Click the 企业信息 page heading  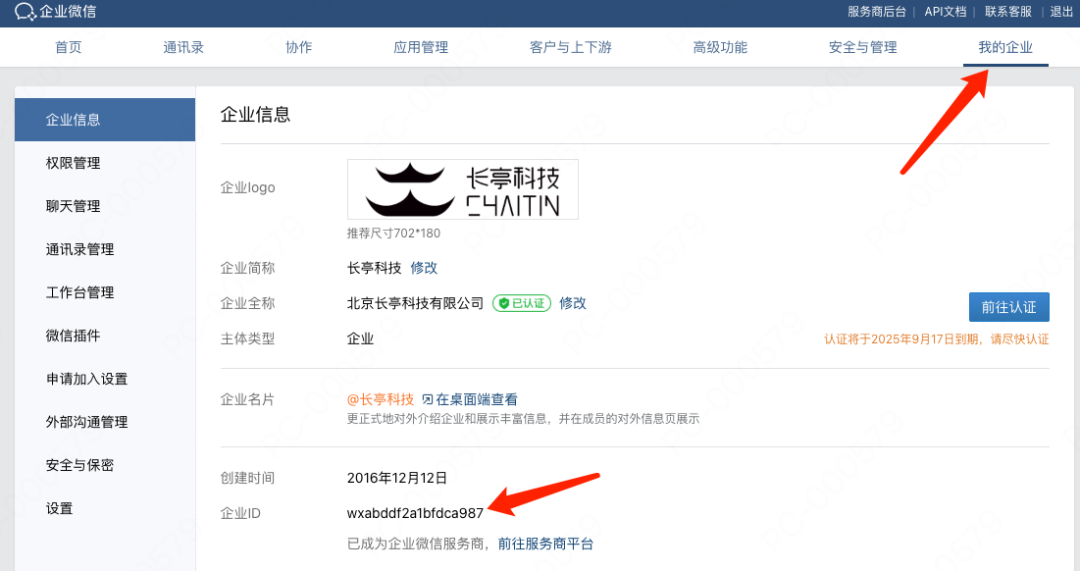tap(255, 114)
